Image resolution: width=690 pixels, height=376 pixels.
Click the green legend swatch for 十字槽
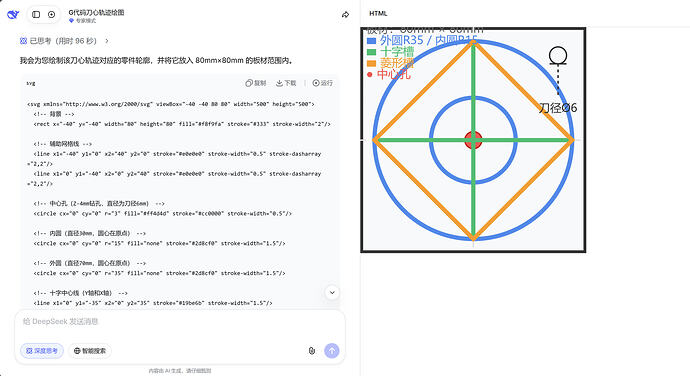371,52
